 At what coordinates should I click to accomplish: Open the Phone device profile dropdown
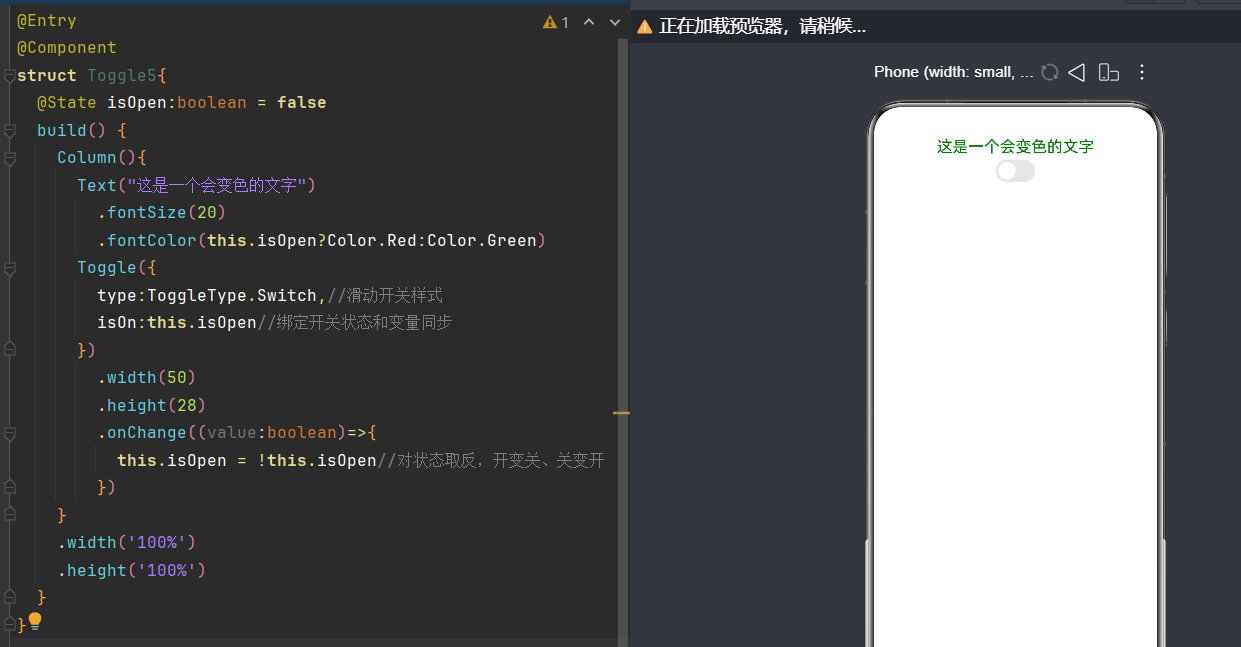click(953, 72)
